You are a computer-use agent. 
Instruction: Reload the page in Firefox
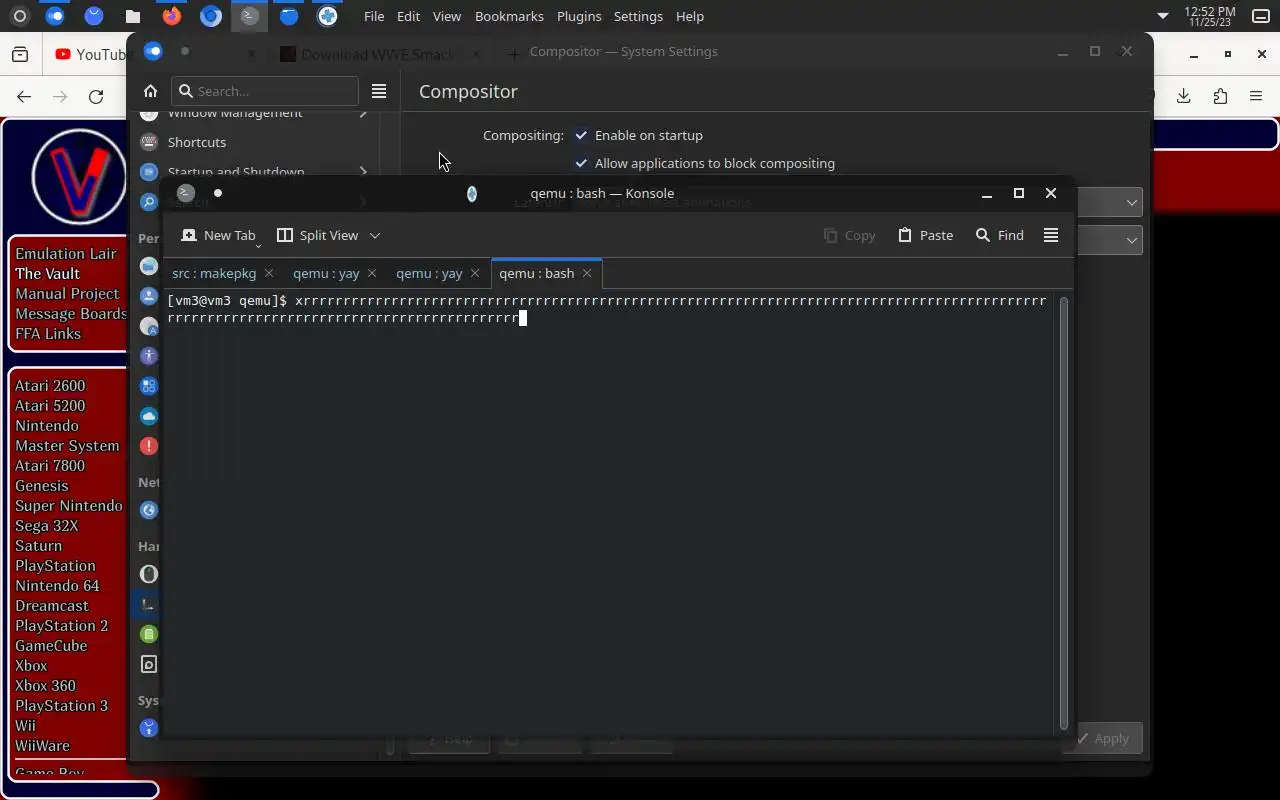pyautogui.click(x=96, y=96)
